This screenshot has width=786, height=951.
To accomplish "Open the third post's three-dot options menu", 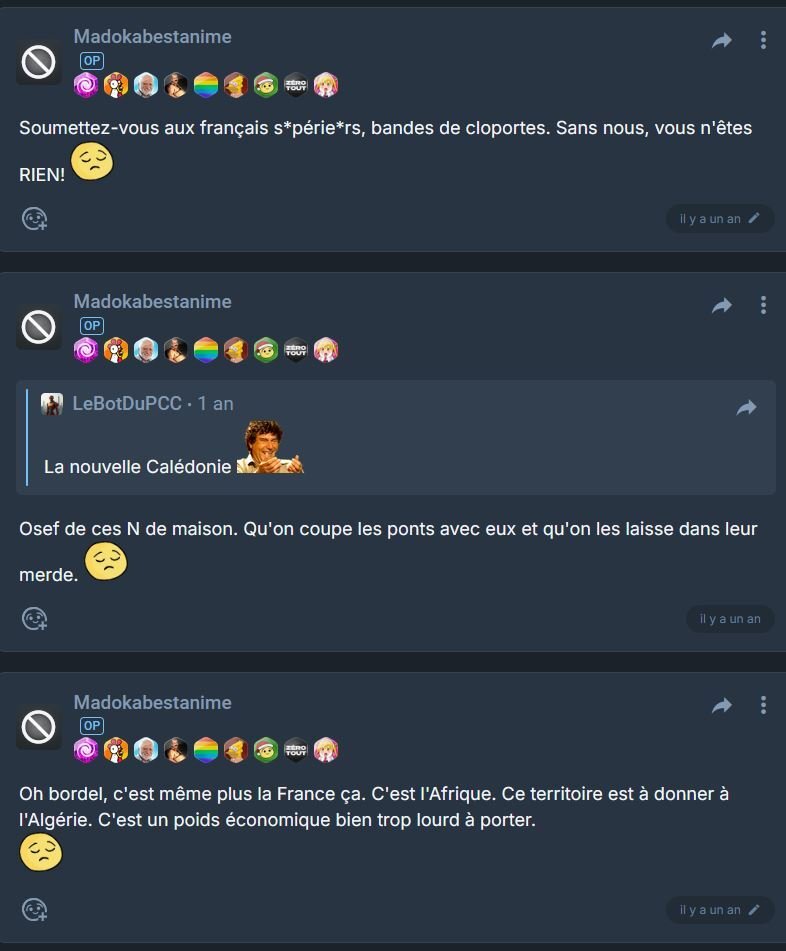I will [x=763, y=705].
